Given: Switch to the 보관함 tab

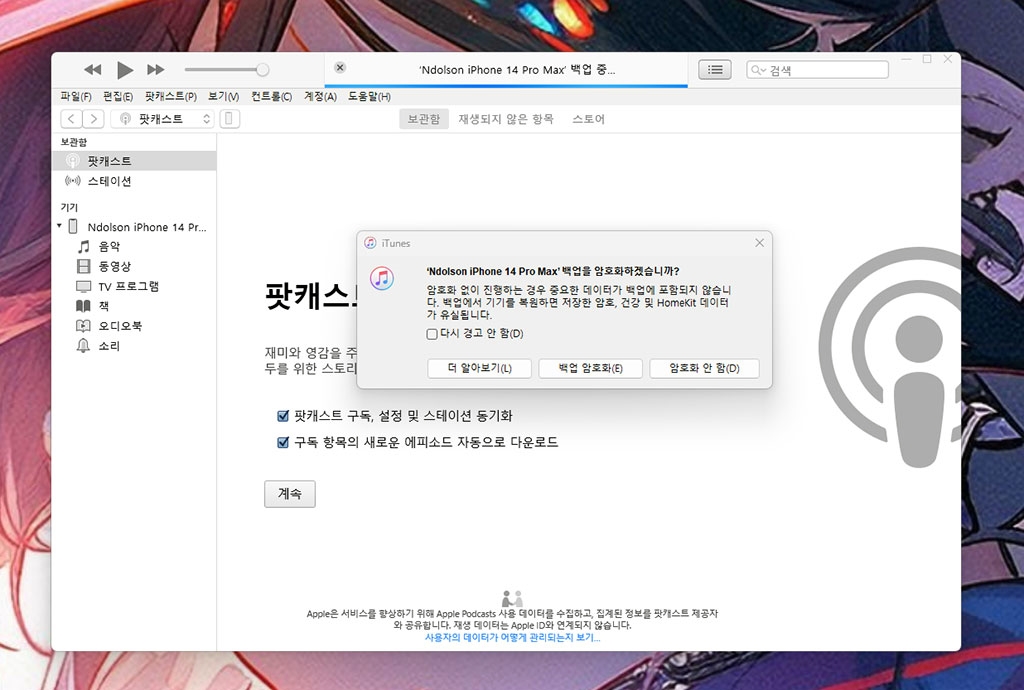Looking at the screenshot, I should 424,119.
